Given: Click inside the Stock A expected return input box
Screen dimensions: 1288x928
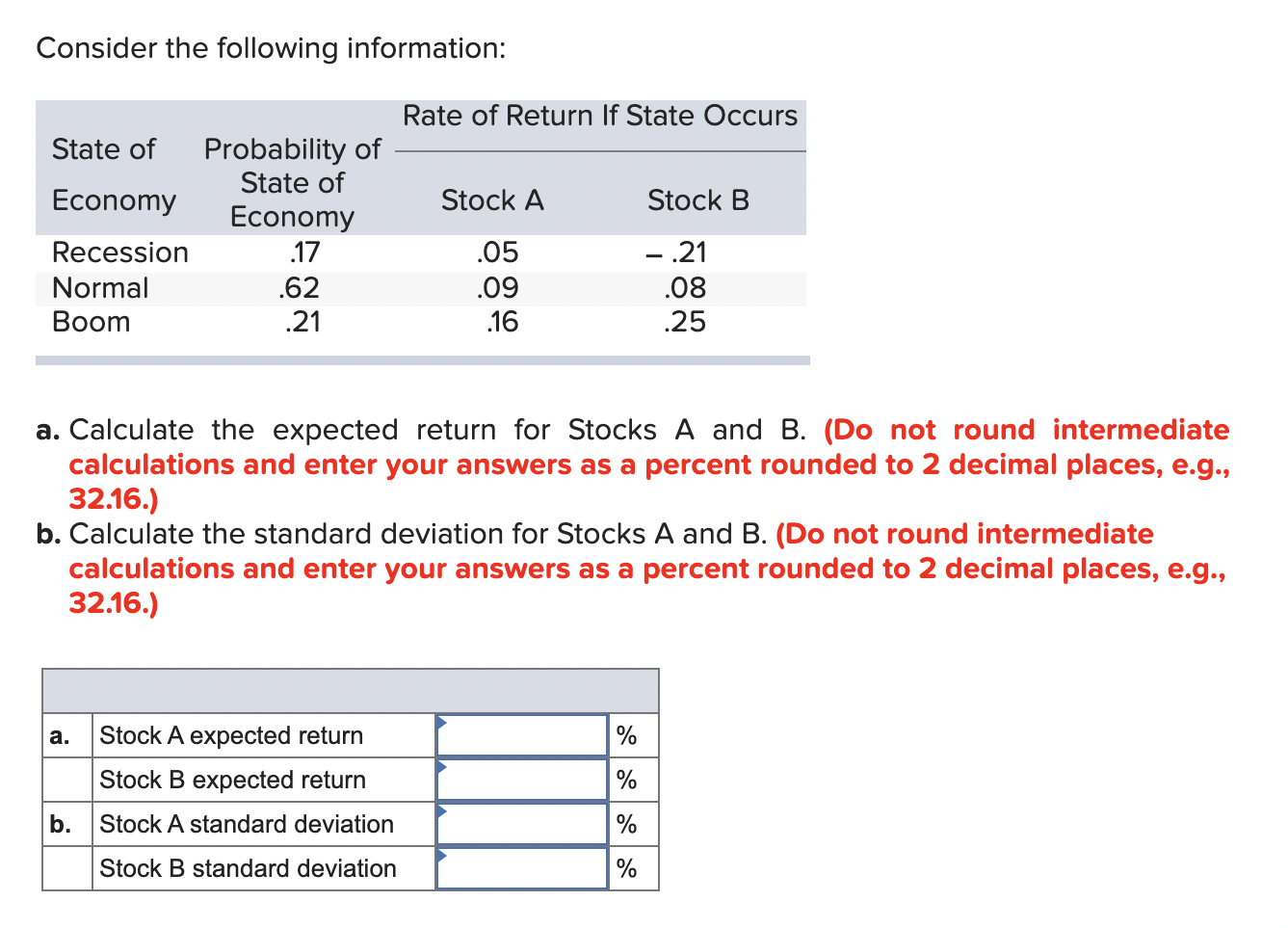Looking at the screenshot, I should (520, 735).
